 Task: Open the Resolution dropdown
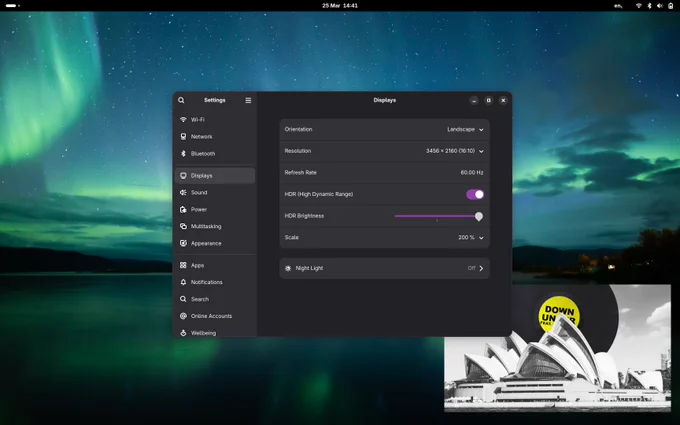coord(454,151)
